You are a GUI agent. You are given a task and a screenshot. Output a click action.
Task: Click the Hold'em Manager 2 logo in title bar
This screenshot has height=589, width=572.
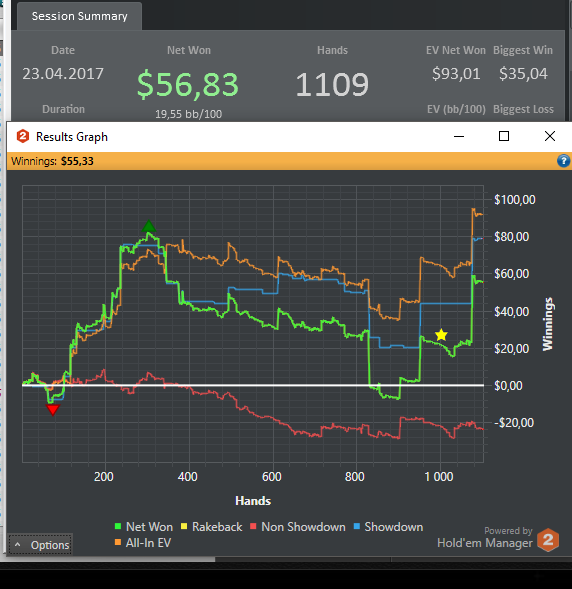[x=23, y=136]
